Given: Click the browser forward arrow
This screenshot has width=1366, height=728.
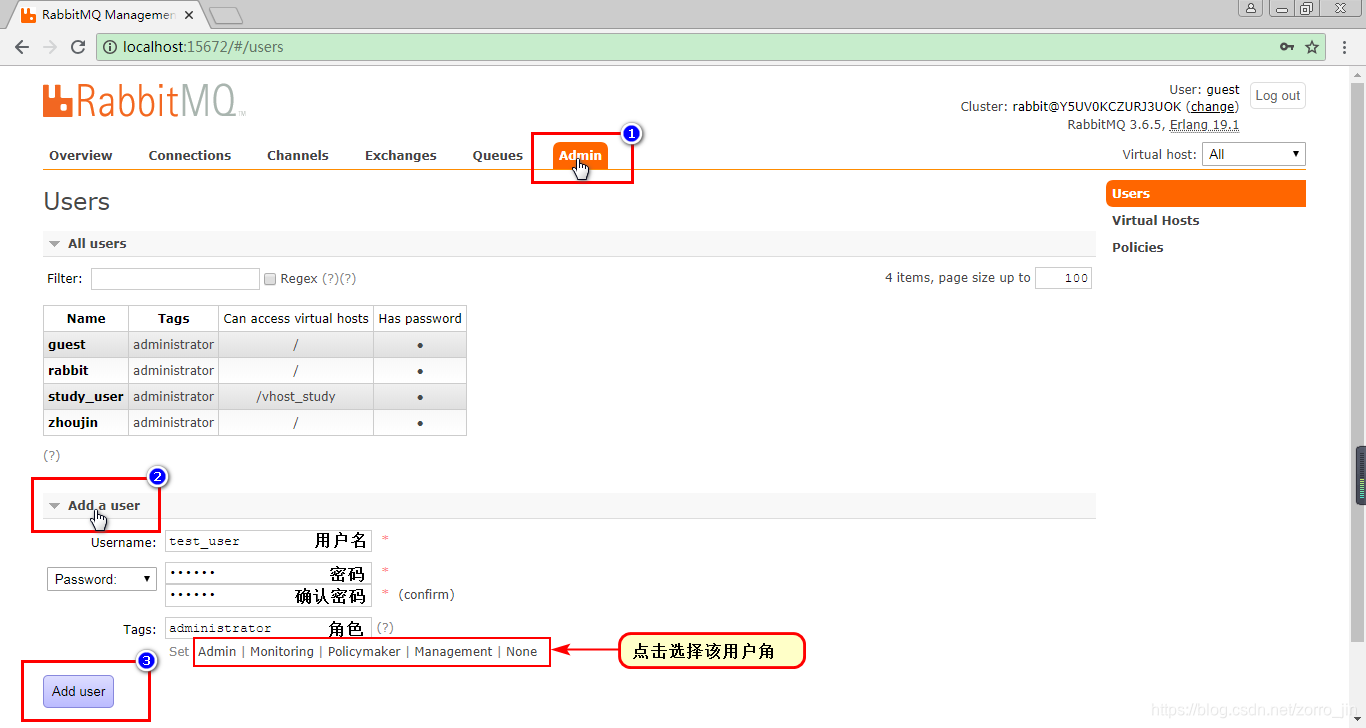Looking at the screenshot, I should [x=50, y=47].
